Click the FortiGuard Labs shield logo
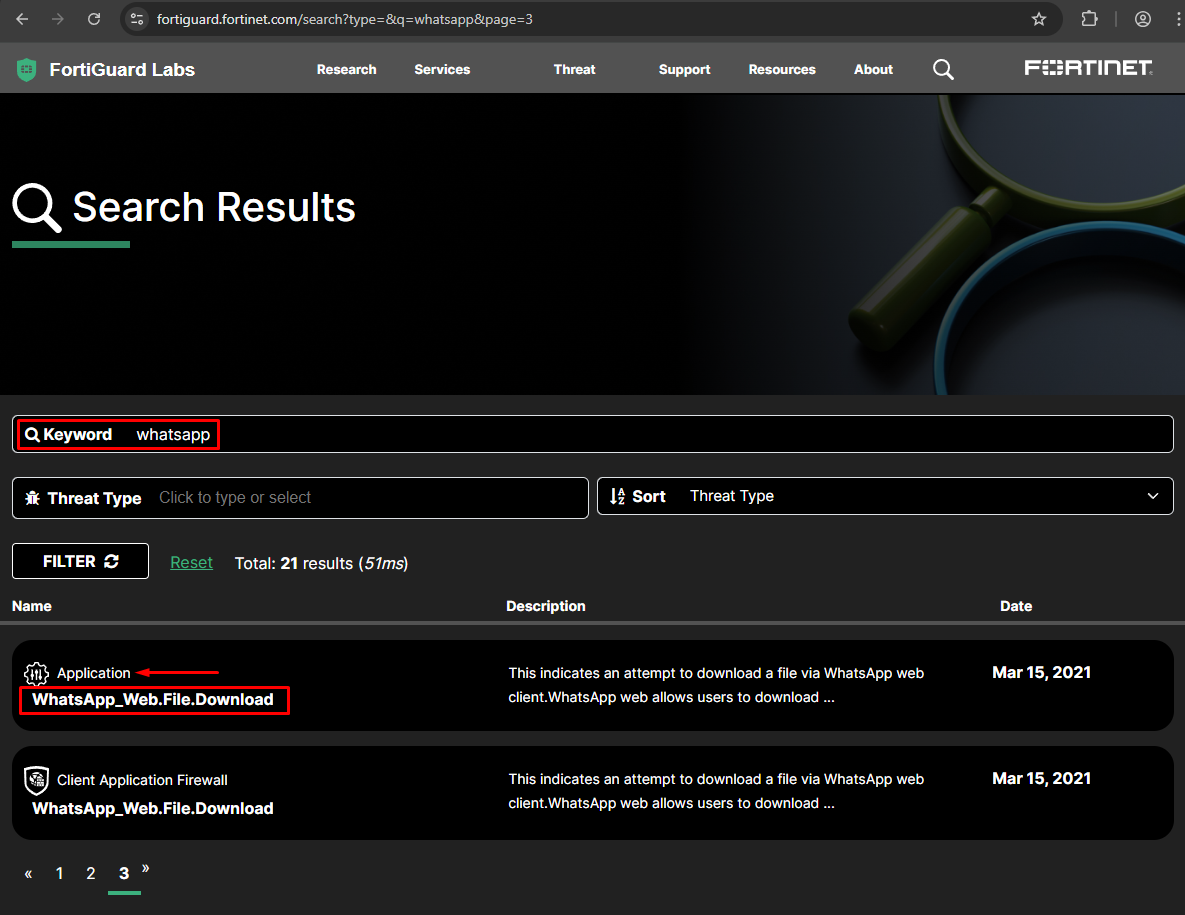1185x915 pixels. coord(25,69)
